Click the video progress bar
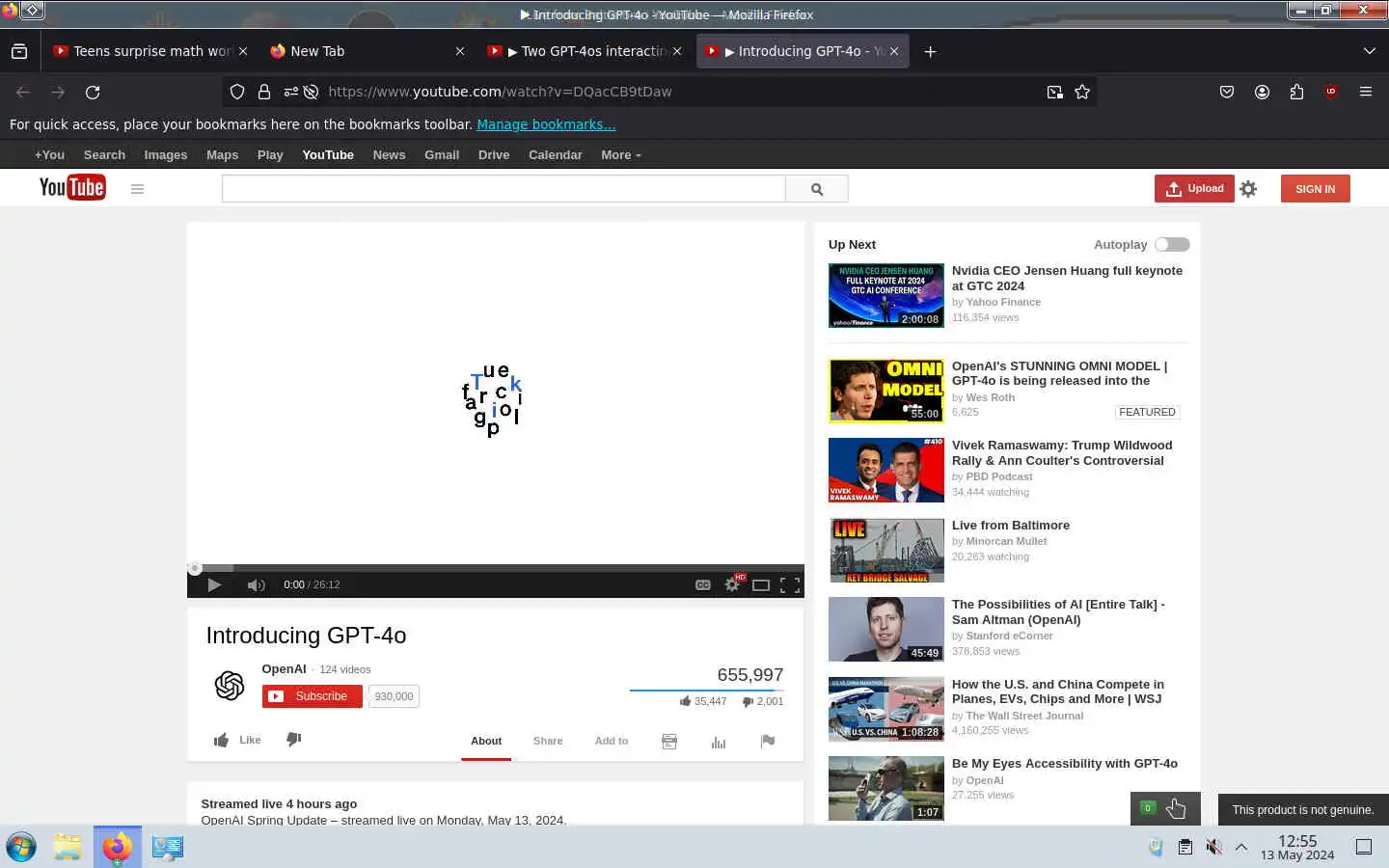The image size is (1389, 868). [x=496, y=568]
